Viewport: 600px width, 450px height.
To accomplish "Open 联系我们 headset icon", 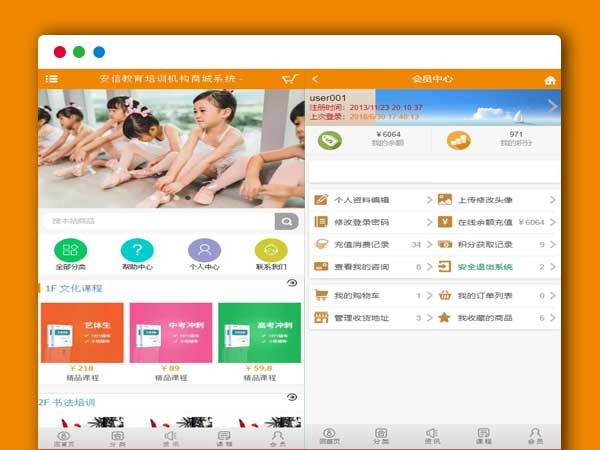I will [270, 250].
